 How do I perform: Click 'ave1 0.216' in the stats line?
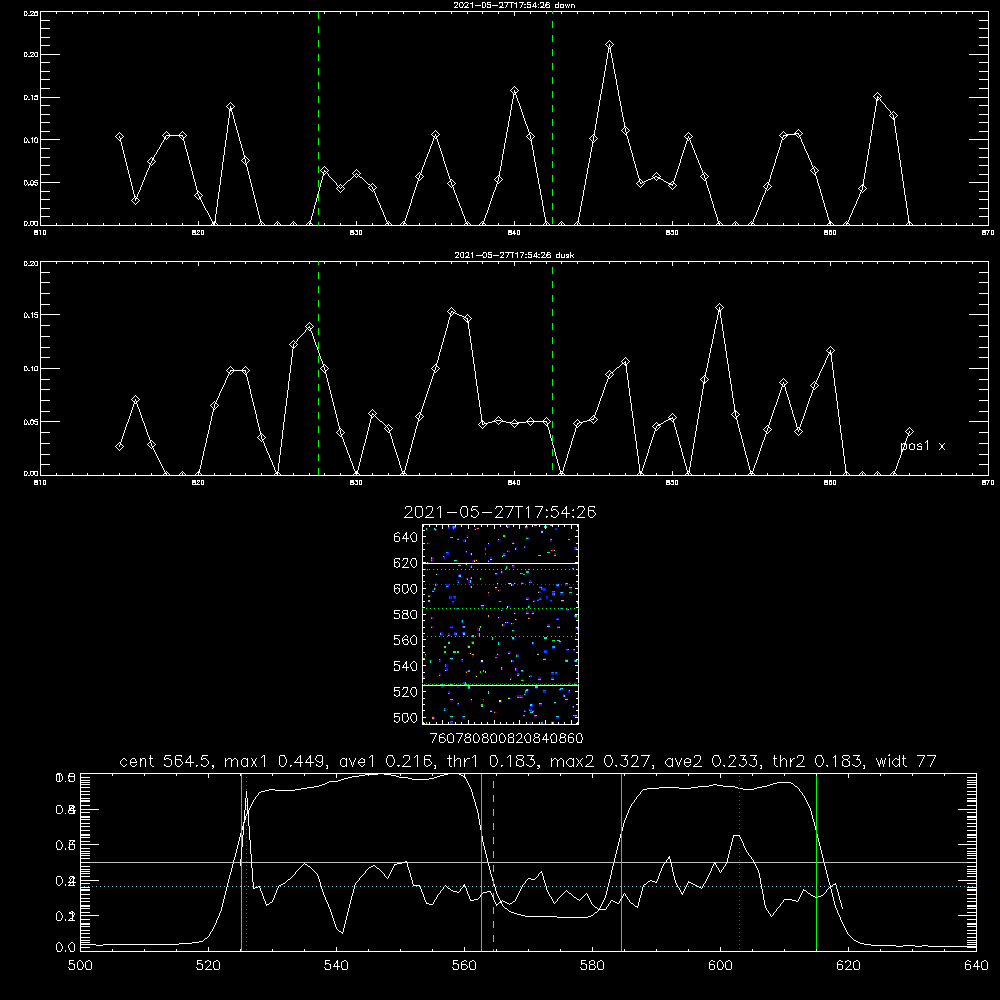385,761
